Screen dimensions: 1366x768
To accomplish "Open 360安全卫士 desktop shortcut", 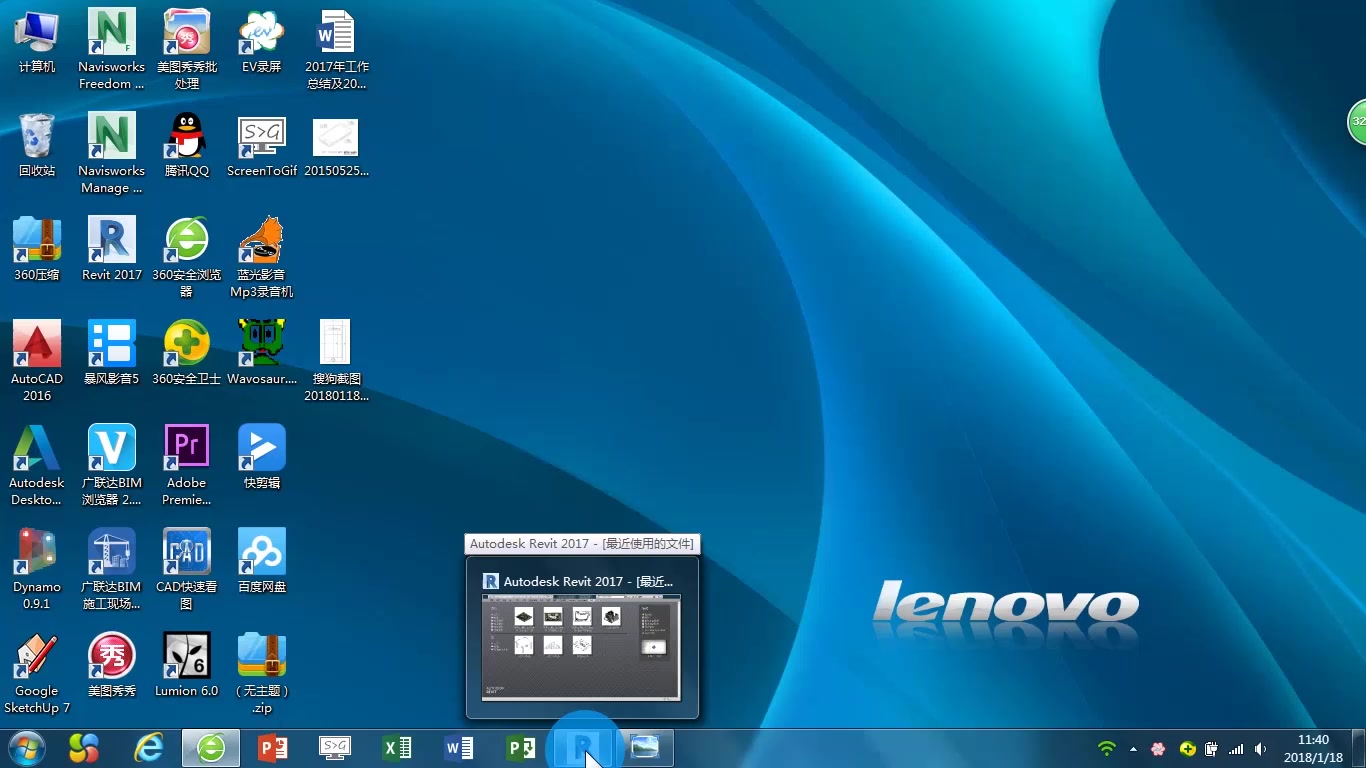I will point(187,354).
